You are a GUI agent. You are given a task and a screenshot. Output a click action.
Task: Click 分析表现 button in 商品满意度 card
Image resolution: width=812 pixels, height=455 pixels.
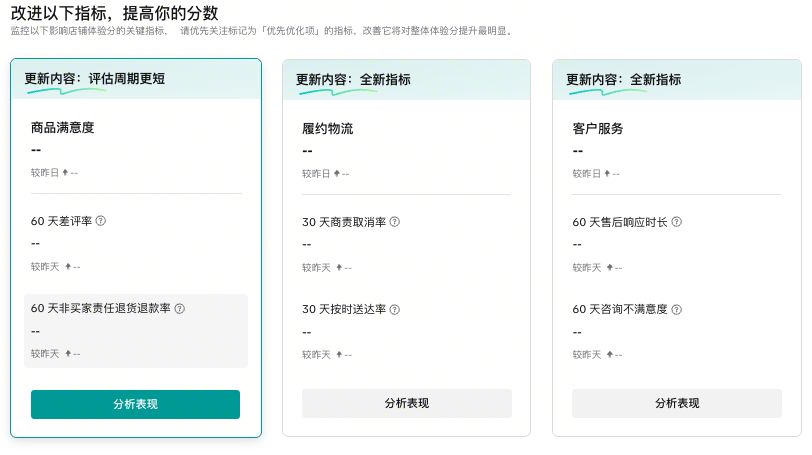[135, 404]
